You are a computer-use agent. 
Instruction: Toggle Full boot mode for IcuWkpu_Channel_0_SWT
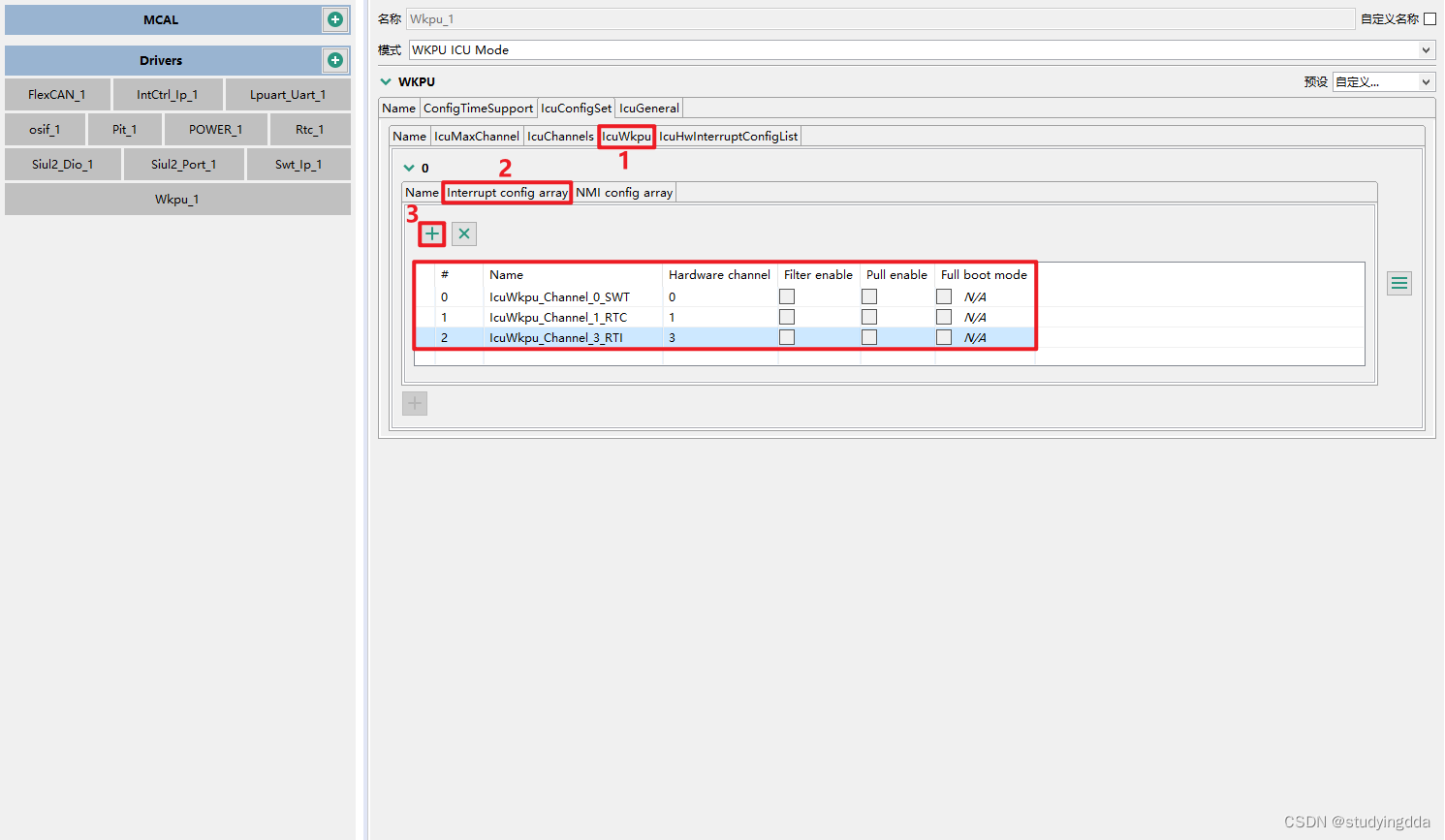pyautogui.click(x=944, y=296)
